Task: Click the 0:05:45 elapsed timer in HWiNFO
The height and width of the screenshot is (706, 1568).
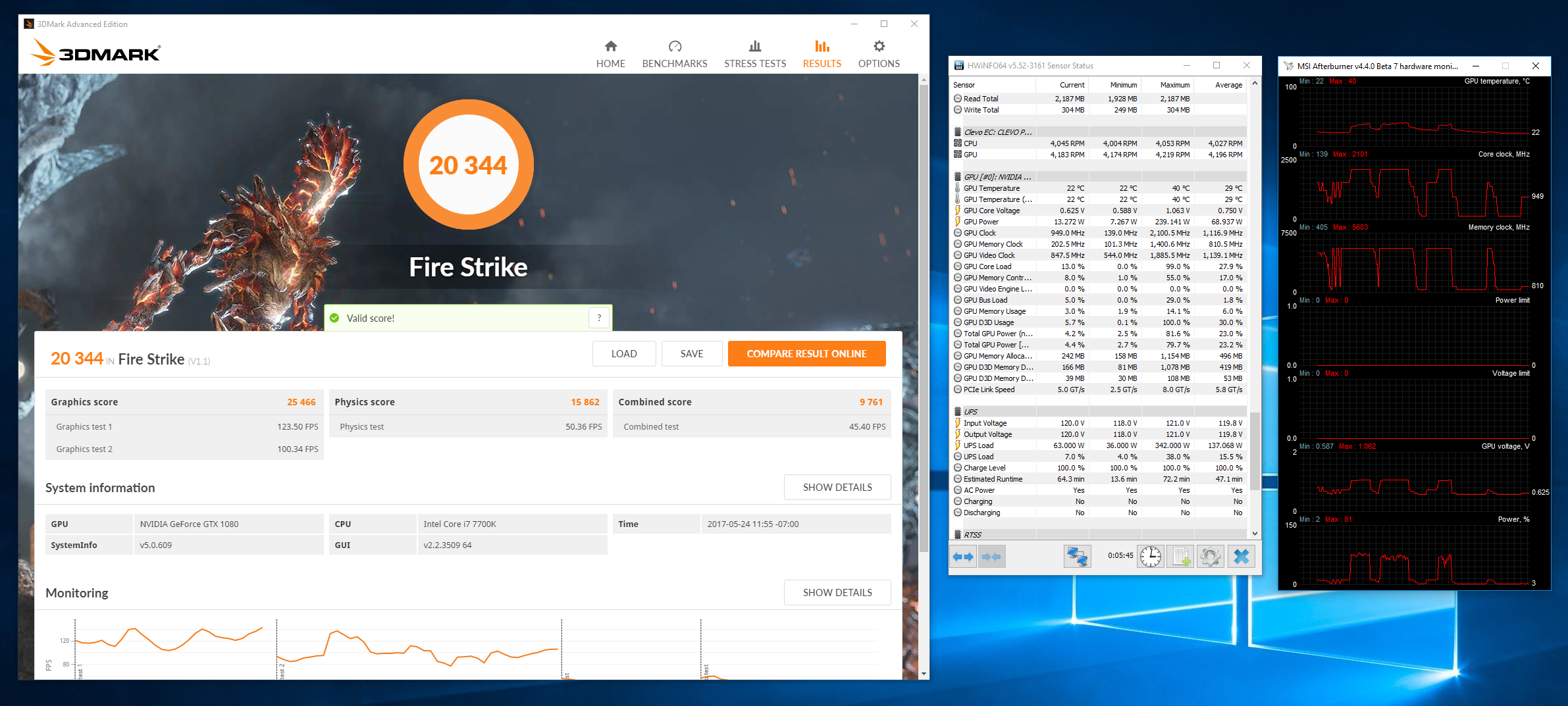Action: [x=1120, y=556]
